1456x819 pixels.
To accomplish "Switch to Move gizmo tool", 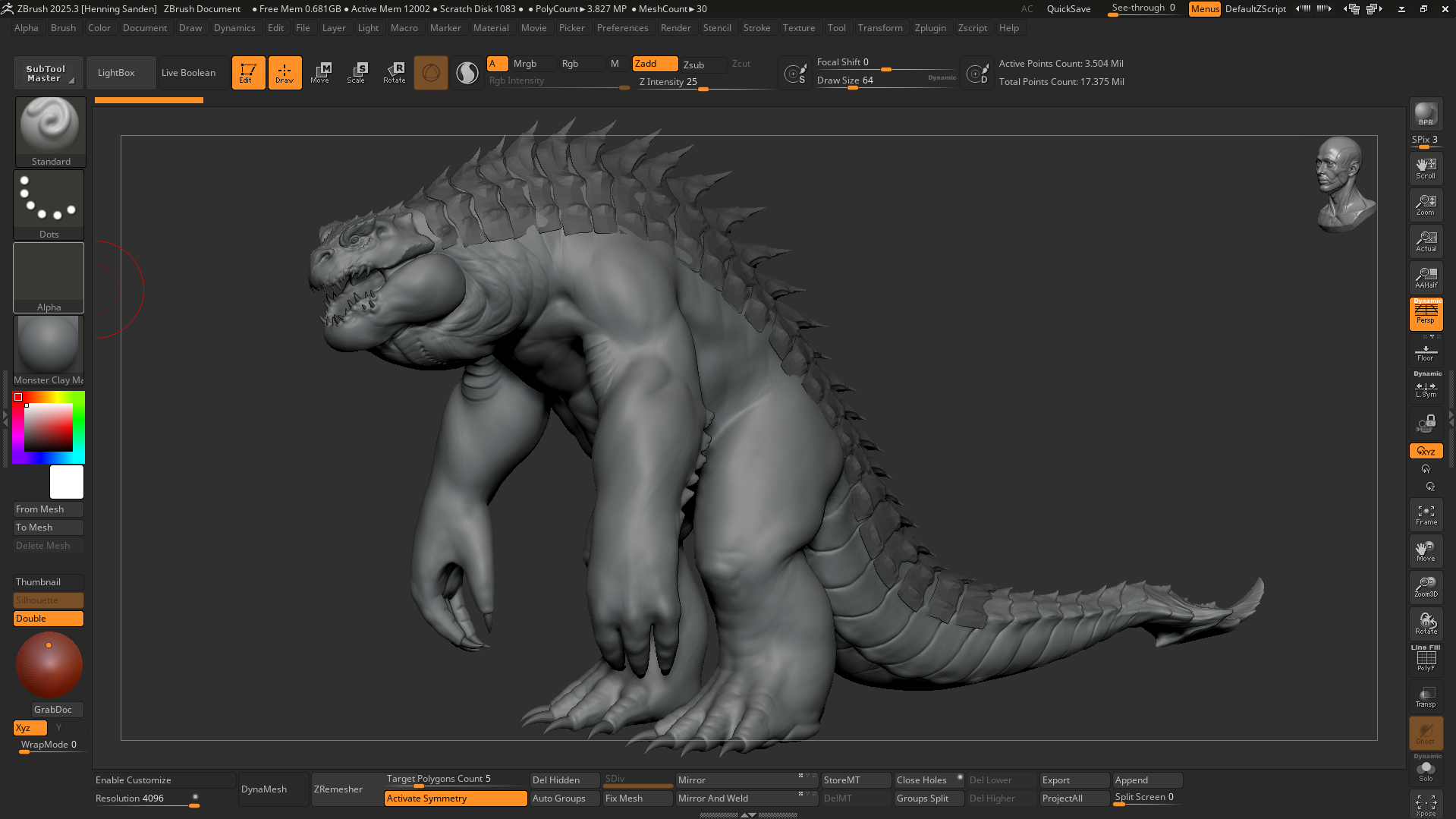I will click(320, 73).
